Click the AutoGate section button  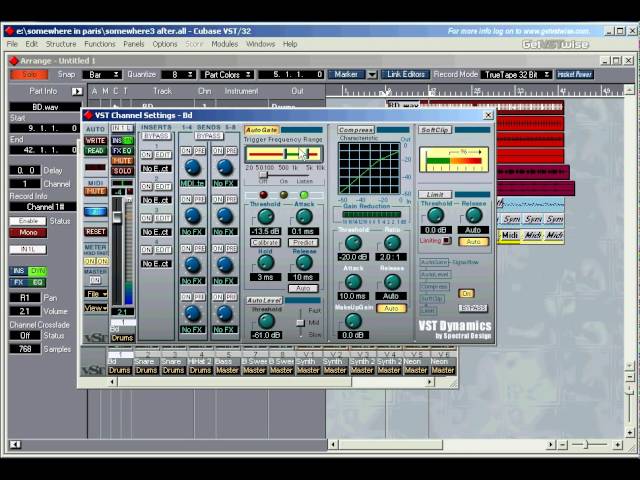(262, 130)
